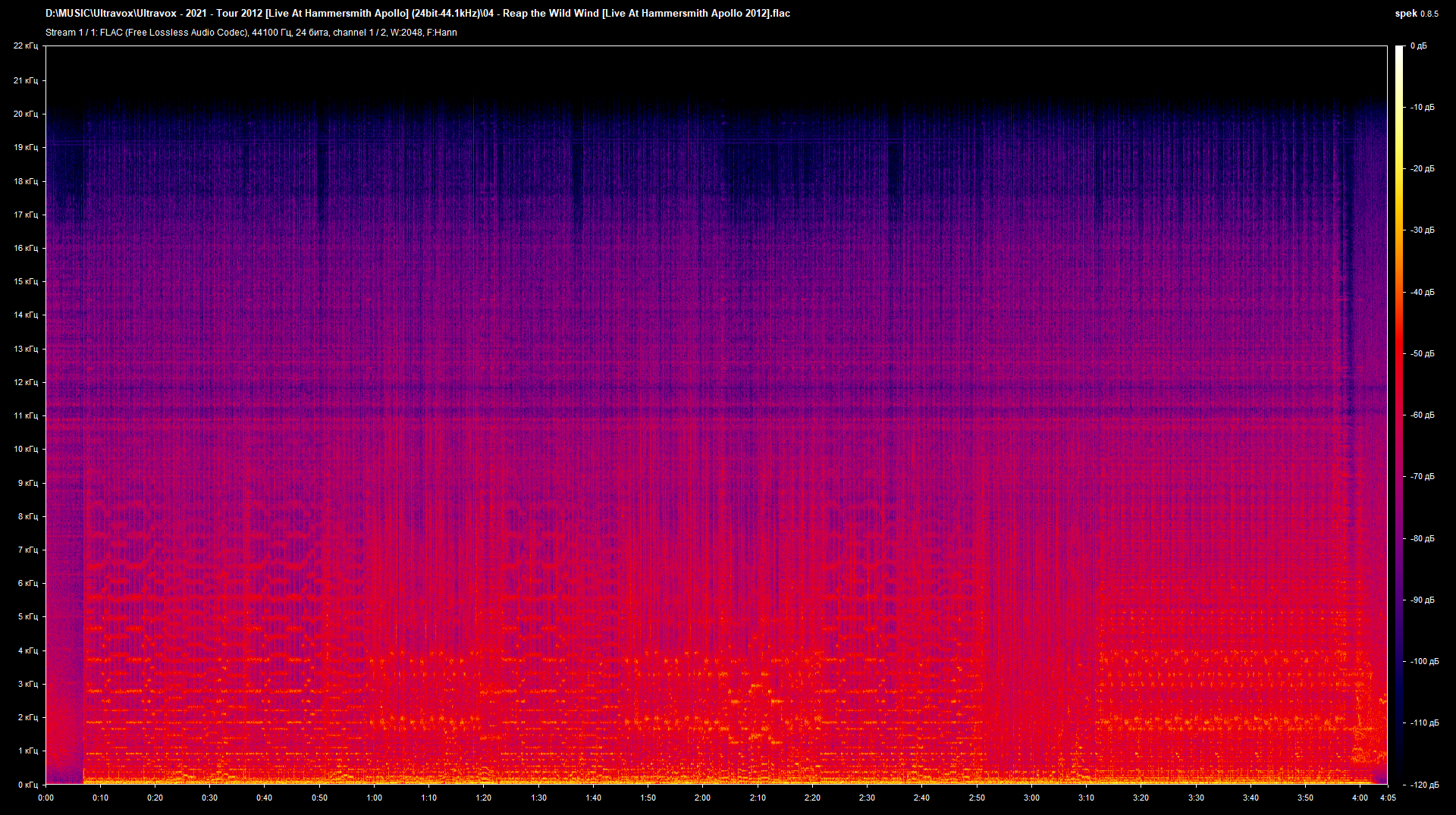Screen dimensions: 1456x815
Task: Click the white top of the dB color bar
Action: 1399,50
